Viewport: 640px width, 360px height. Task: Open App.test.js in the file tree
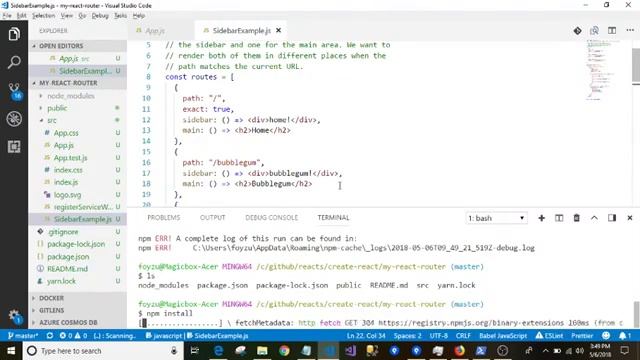70,158
